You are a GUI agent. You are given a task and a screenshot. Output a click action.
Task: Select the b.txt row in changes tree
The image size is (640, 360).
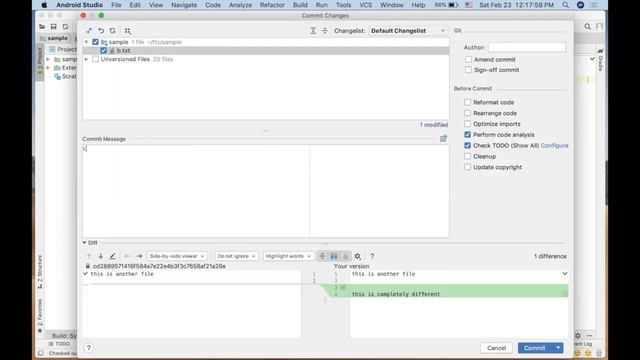tap(266, 51)
